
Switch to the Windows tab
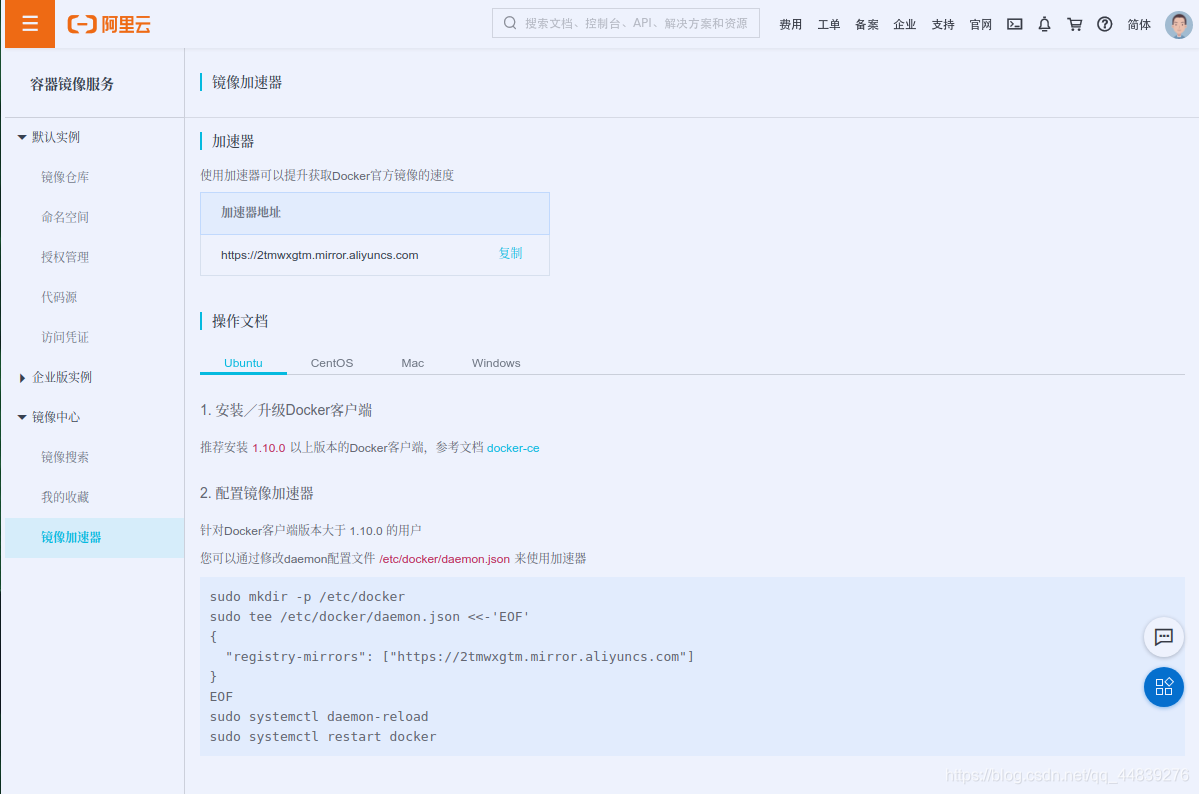tap(496, 363)
